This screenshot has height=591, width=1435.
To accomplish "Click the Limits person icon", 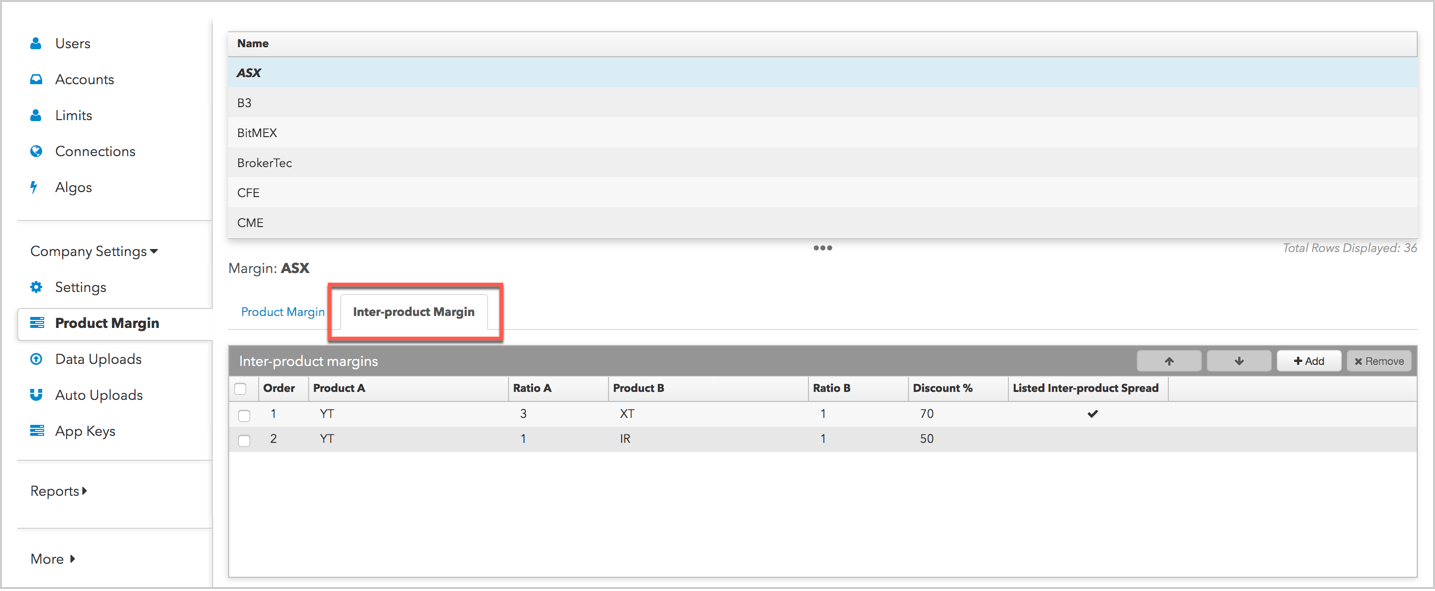I will tap(36, 116).
